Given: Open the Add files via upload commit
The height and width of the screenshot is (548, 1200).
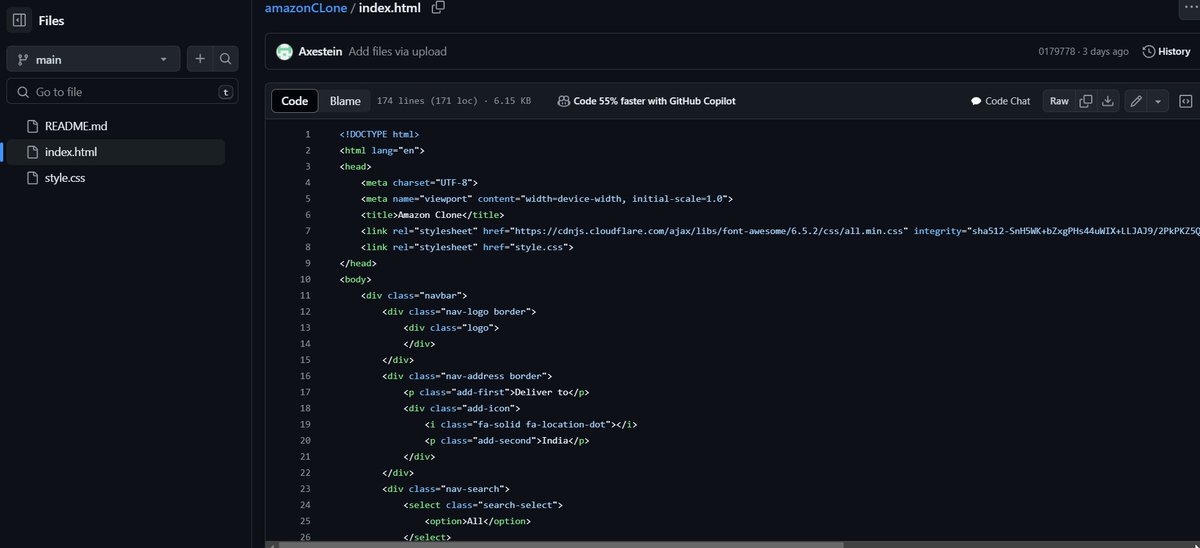Looking at the screenshot, I should point(398,51).
